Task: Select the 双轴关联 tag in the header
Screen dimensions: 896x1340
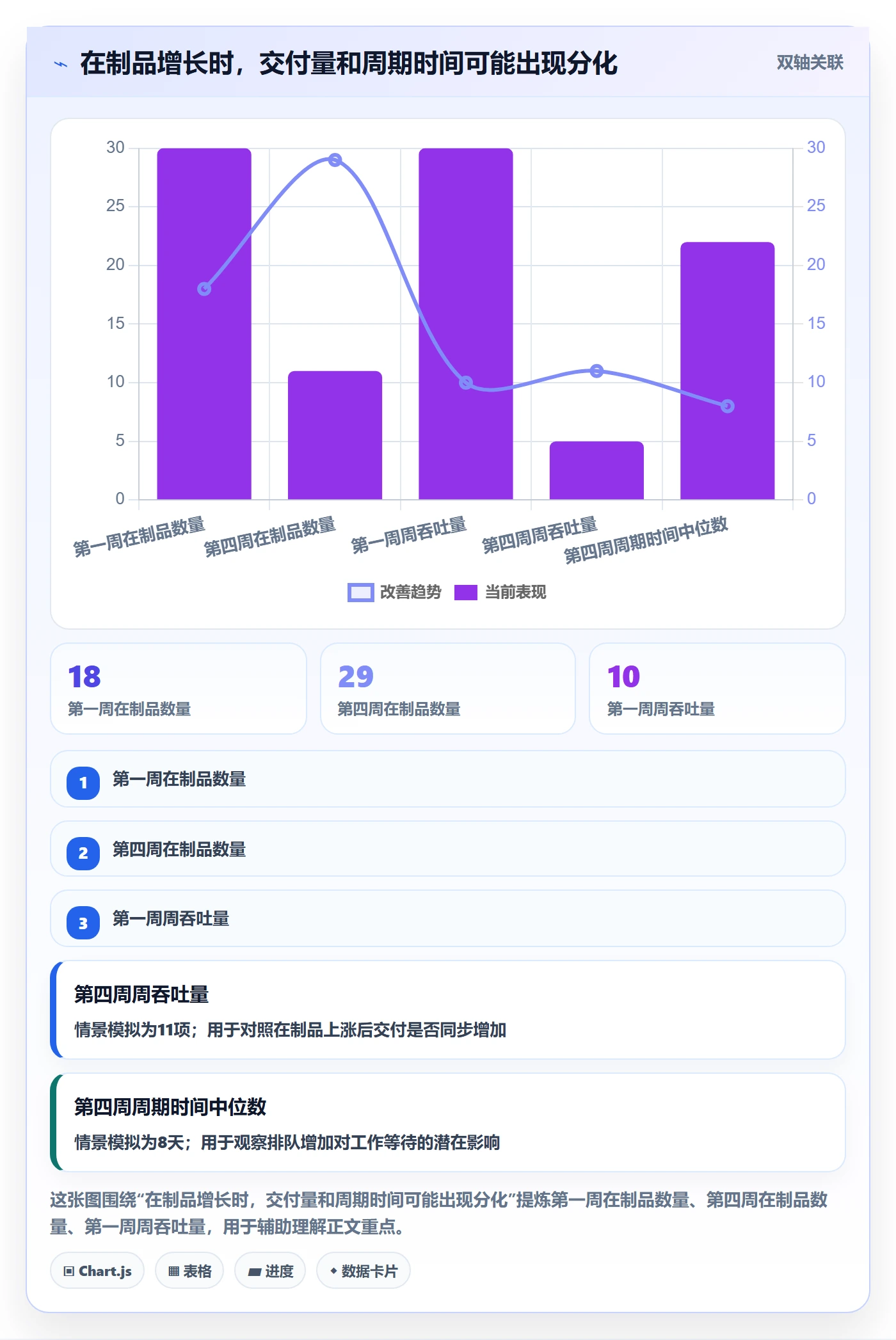Action: (810, 62)
